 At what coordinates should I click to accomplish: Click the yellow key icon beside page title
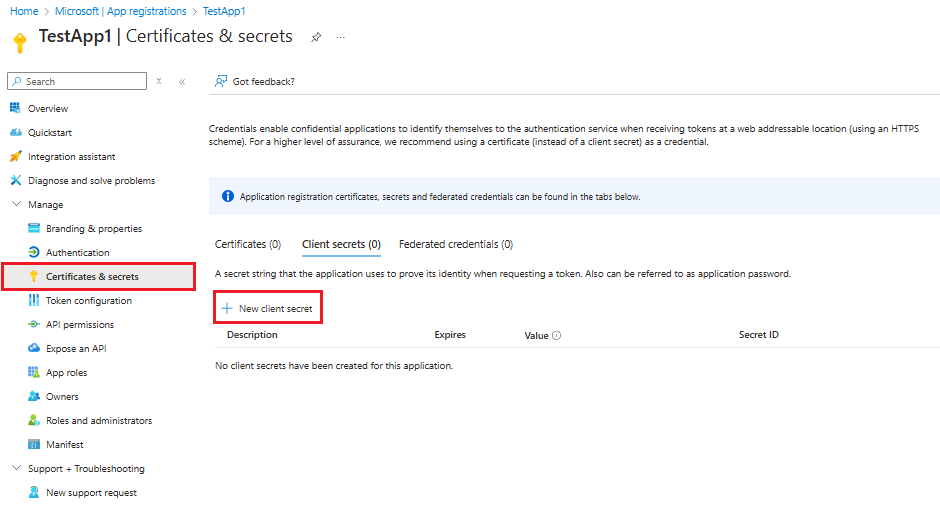click(20, 43)
